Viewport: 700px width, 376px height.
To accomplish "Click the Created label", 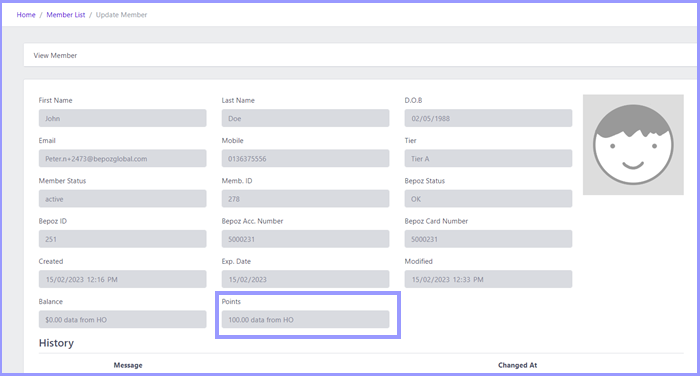I will click(x=51, y=261).
